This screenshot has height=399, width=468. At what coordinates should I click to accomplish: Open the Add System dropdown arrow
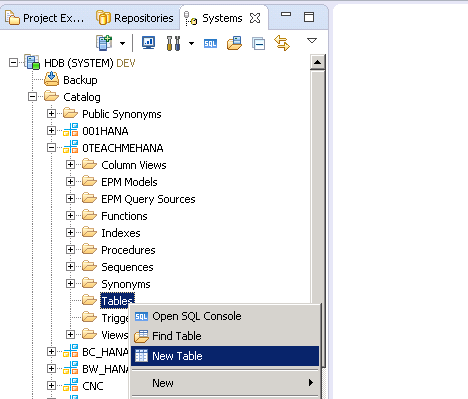coord(122,43)
